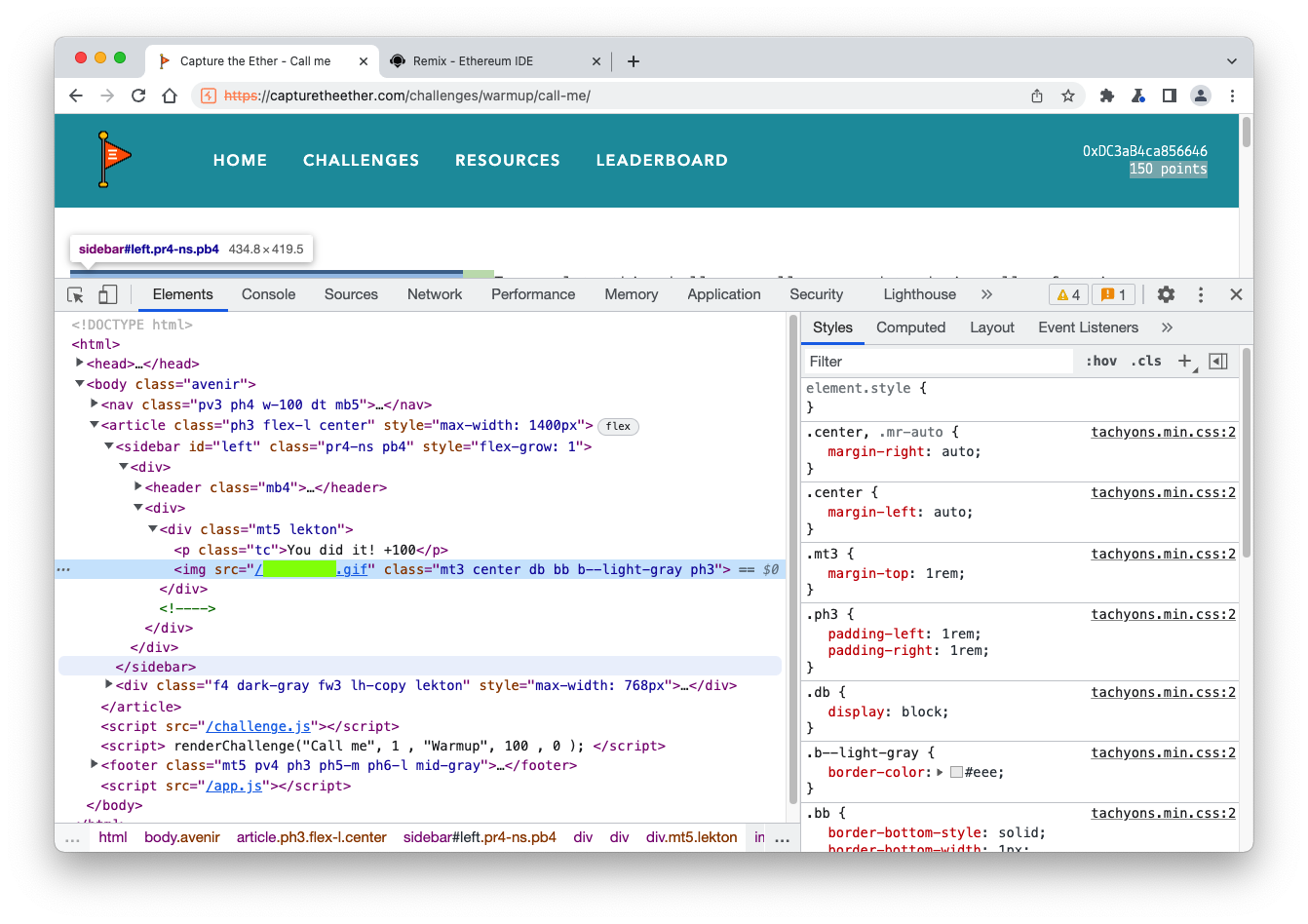Bookmark this page with star icon
The width and height of the screenshot is (1308, 924).
tap(1068, 96)
